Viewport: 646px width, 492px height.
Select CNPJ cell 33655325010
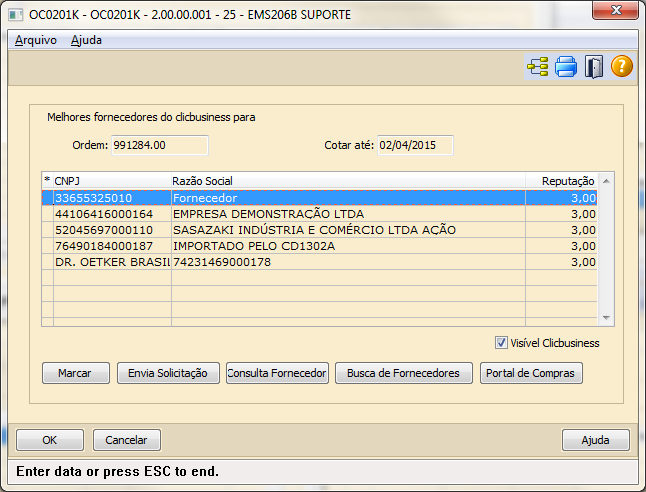click(112, 198)
